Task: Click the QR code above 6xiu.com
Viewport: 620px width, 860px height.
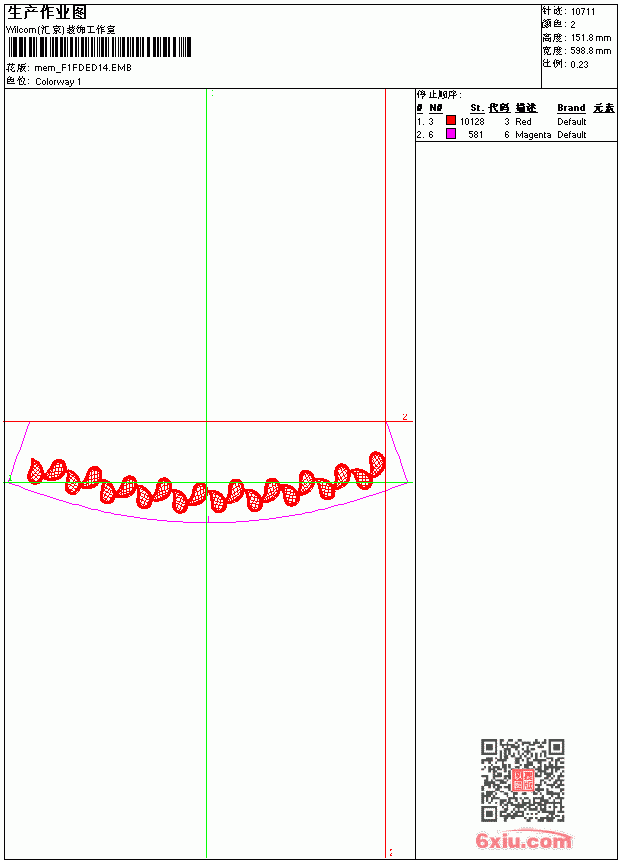Action: click(x=523, y=780)
